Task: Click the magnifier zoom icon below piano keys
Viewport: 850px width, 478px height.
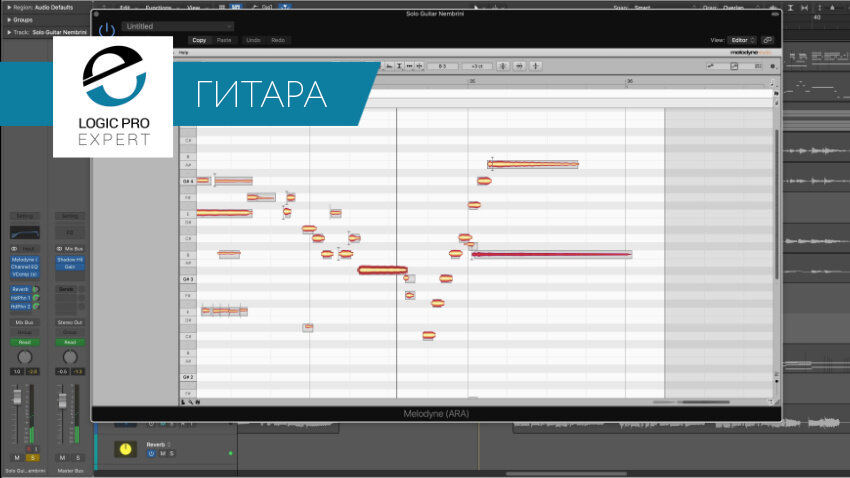Action: pyautogui.click(x=190, y=402)
